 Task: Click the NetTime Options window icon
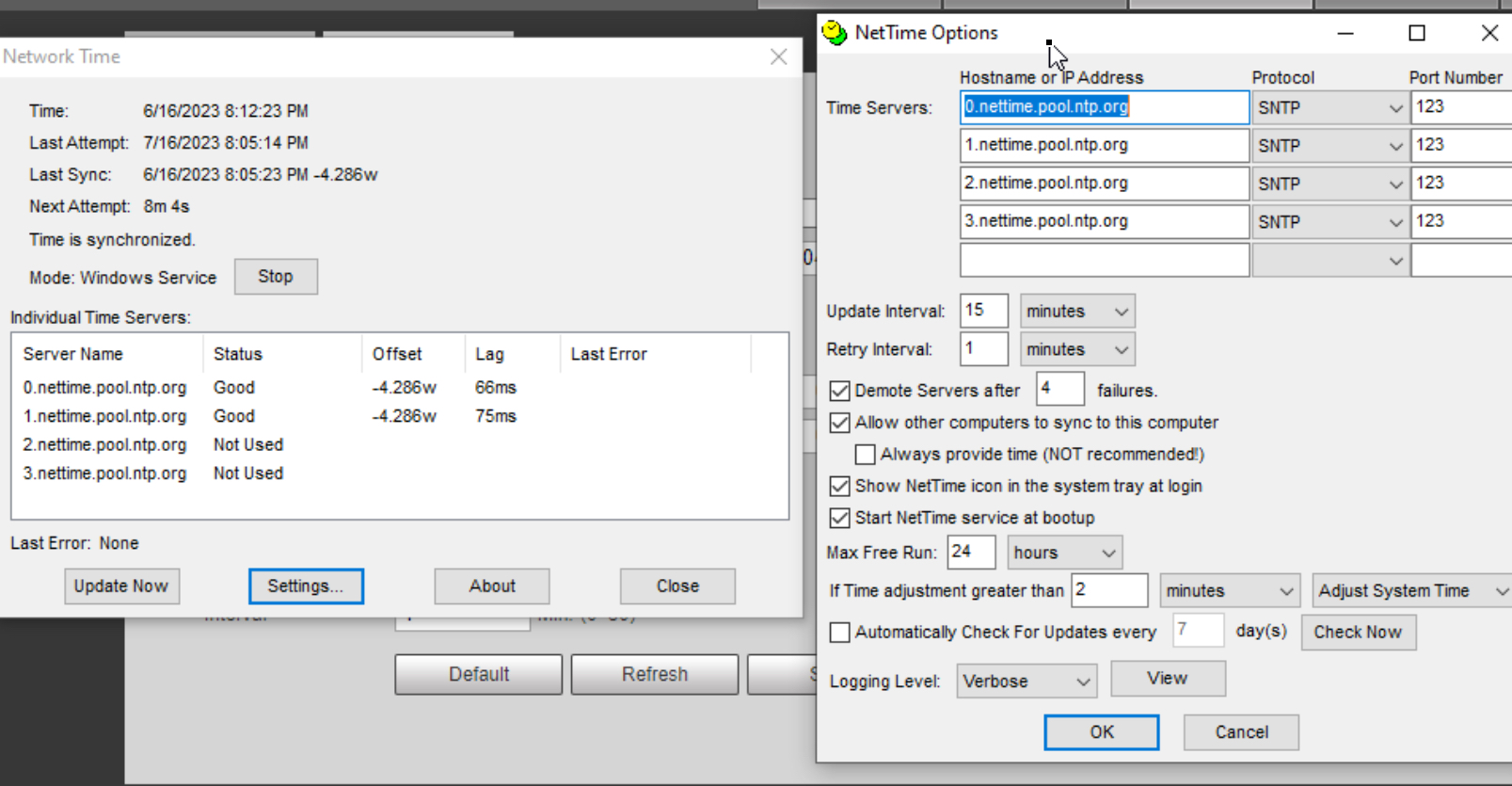click(835, 33)
